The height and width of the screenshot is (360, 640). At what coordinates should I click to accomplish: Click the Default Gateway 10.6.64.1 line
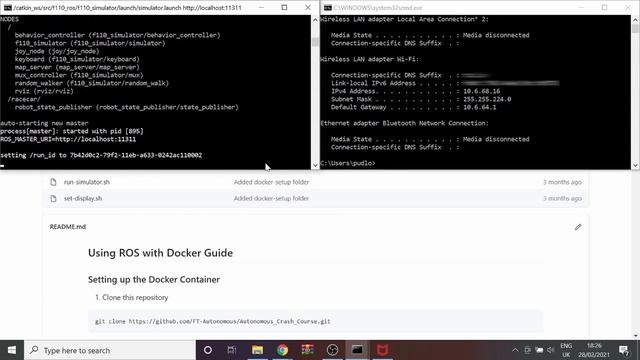coord(413,107)
